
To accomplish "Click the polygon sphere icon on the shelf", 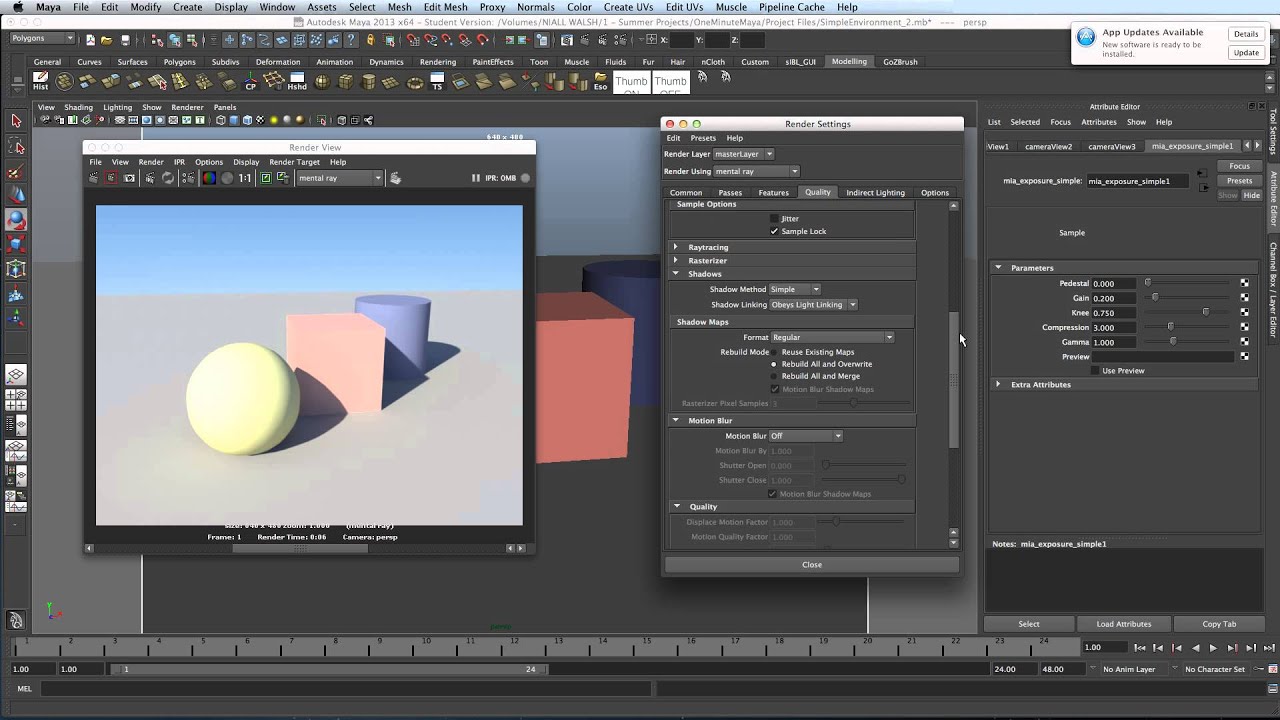I will [322, 81].
